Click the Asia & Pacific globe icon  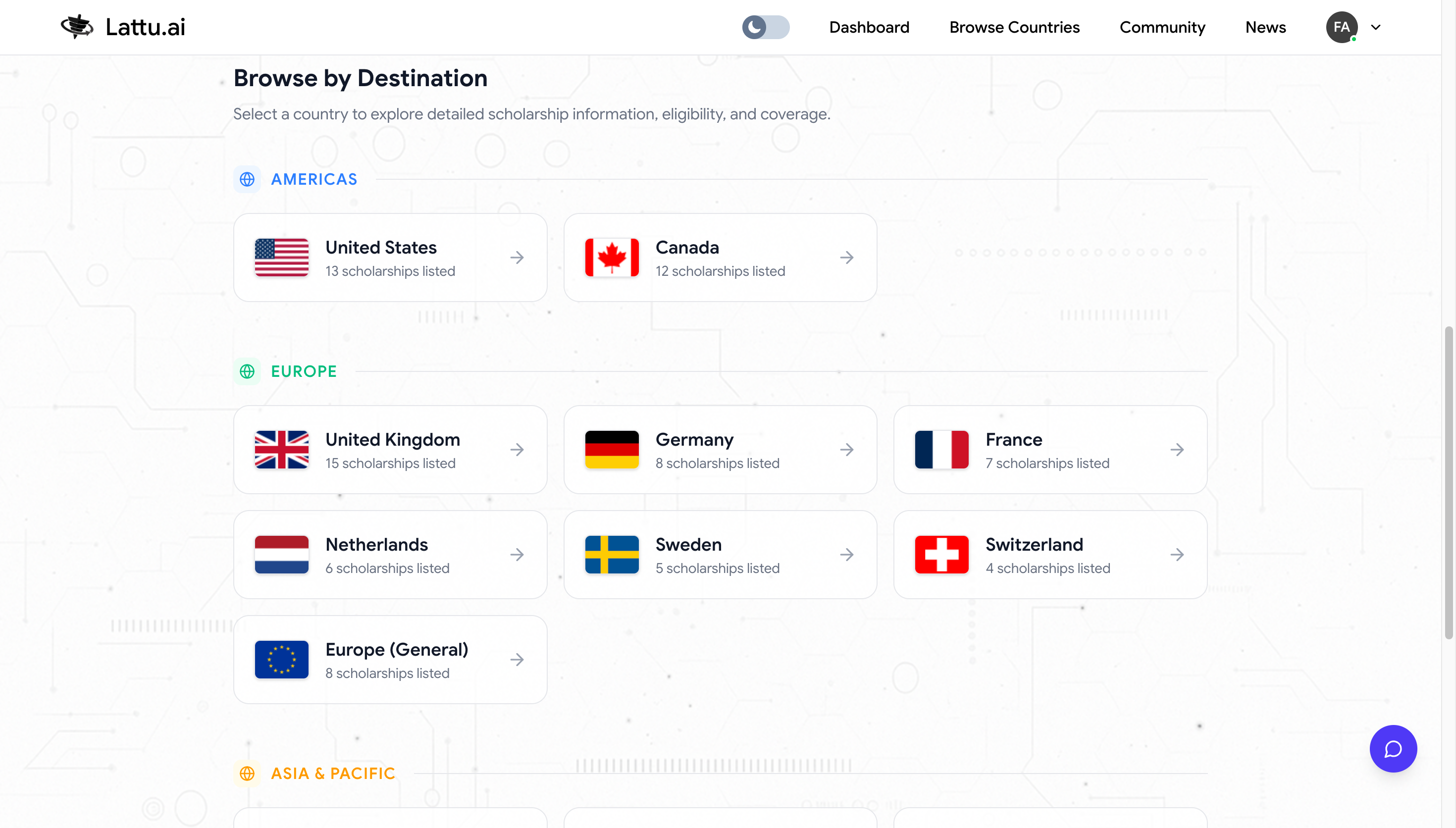pos(247,774)
